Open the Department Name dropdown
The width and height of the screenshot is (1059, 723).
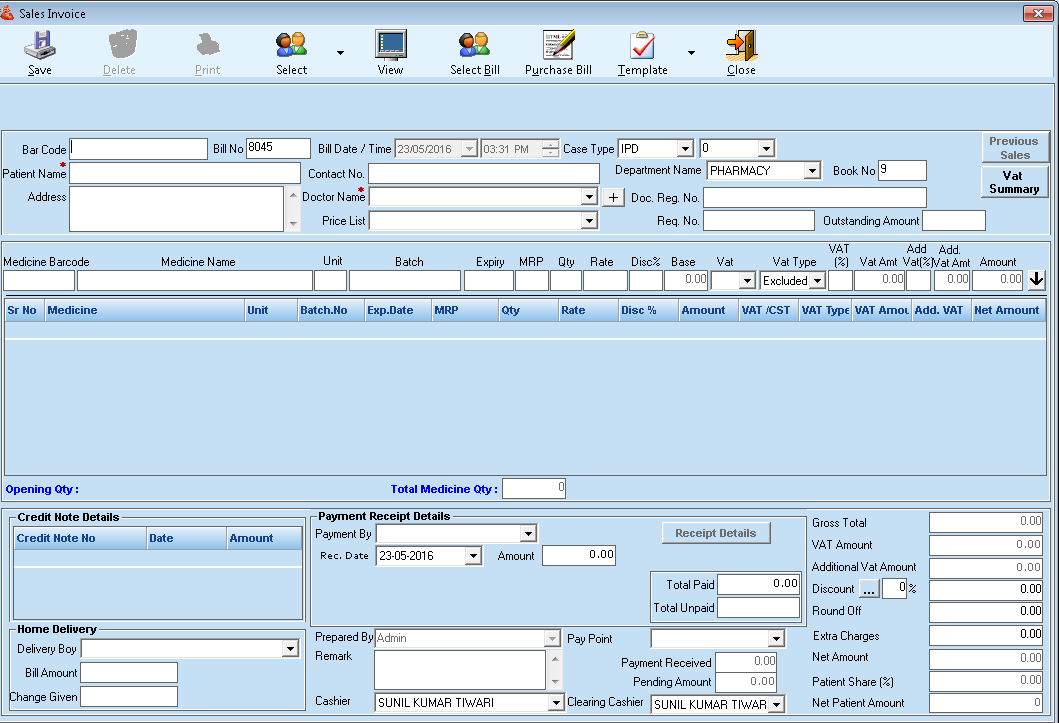point(812,171)
